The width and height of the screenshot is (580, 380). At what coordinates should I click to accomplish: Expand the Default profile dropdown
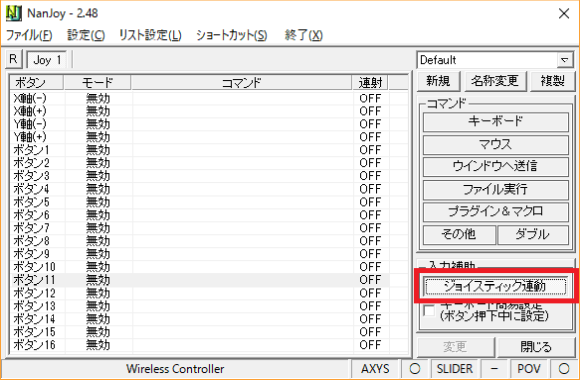[564, 60]
